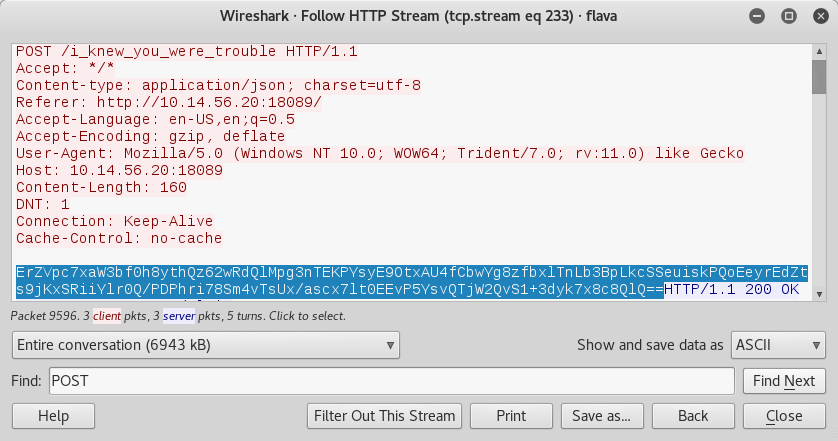This screenshot has height=441, width=838.
Task: Click the scrollbar up arrow in stream text
Action: point(819,52)
